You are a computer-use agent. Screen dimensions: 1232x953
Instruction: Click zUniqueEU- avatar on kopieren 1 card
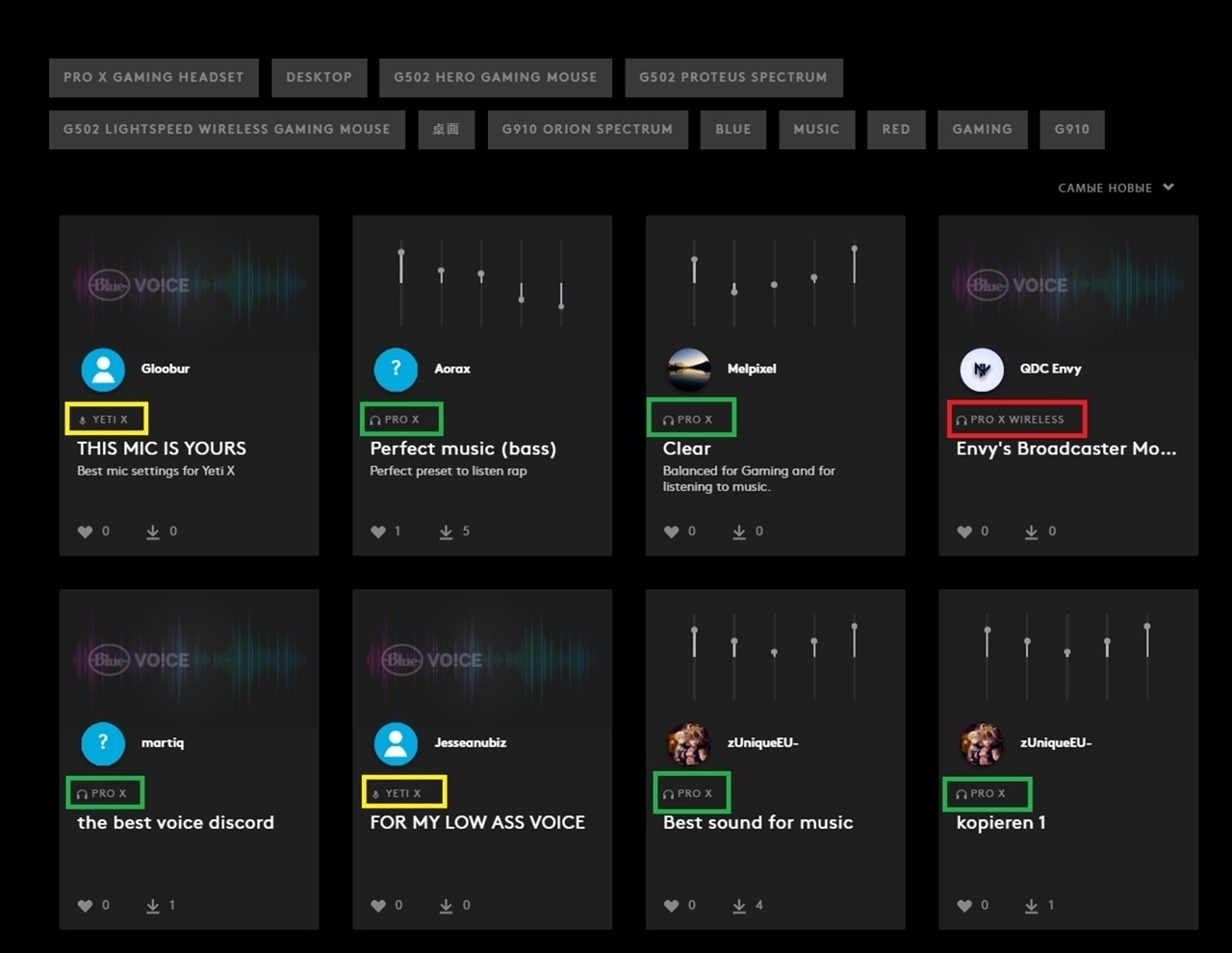point(982,743)
